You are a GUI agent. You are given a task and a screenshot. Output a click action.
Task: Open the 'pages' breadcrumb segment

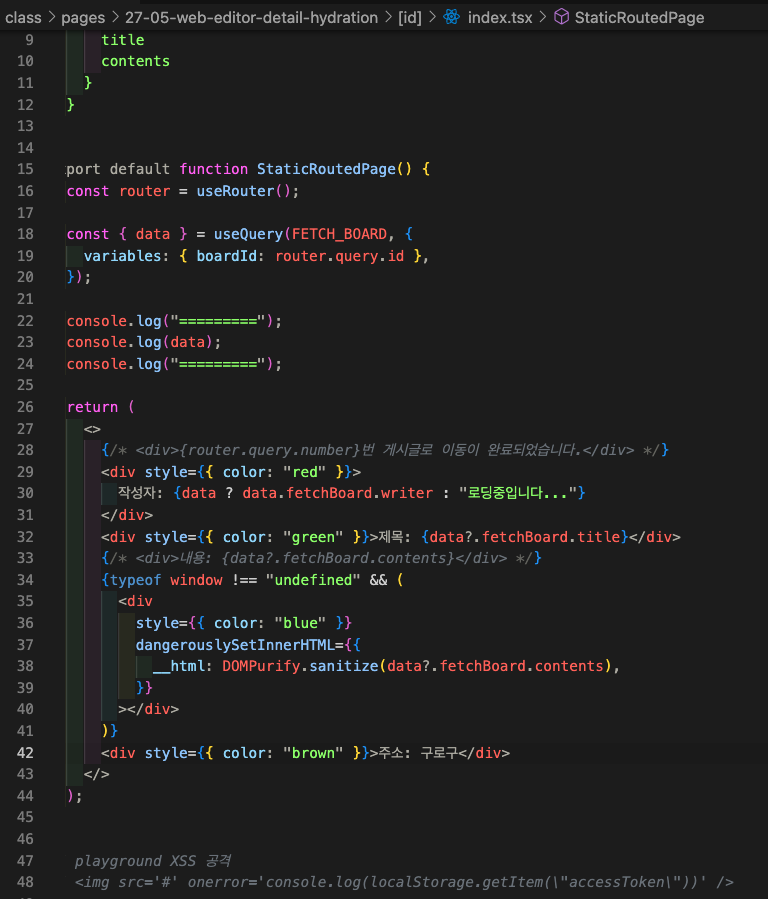click(83, 18)
